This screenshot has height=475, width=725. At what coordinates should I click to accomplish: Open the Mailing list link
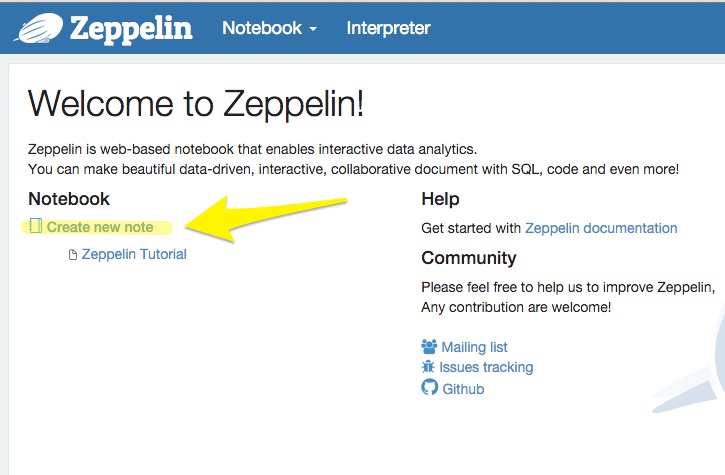474,347
